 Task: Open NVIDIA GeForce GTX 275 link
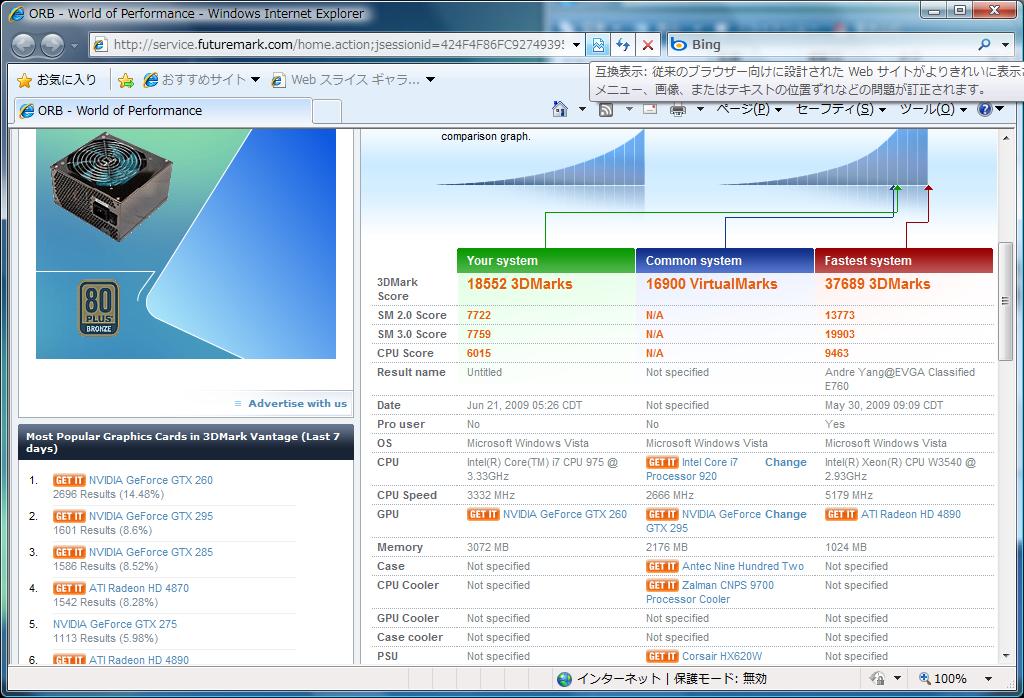tap(115, 624)
